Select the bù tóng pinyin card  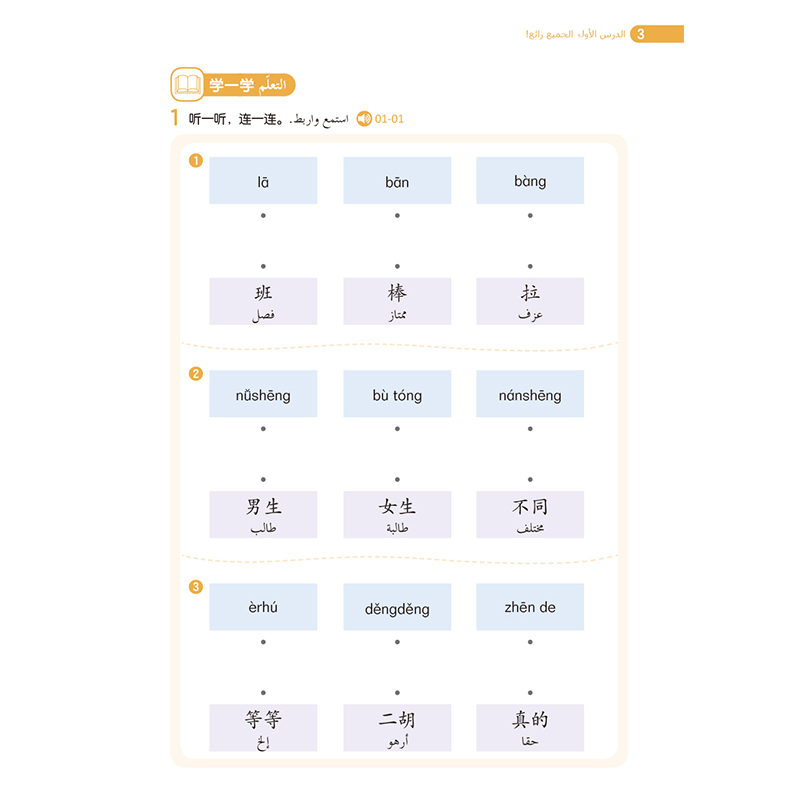click(397, 394)
